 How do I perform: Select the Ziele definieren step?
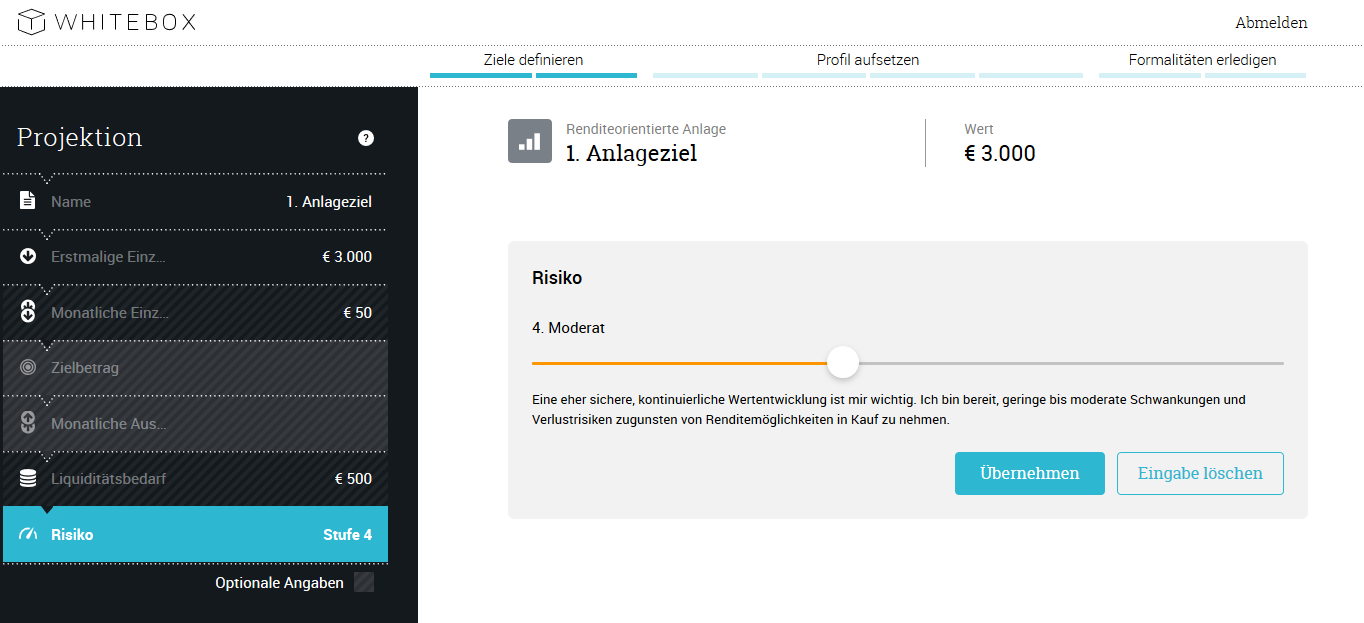[533, 60]
